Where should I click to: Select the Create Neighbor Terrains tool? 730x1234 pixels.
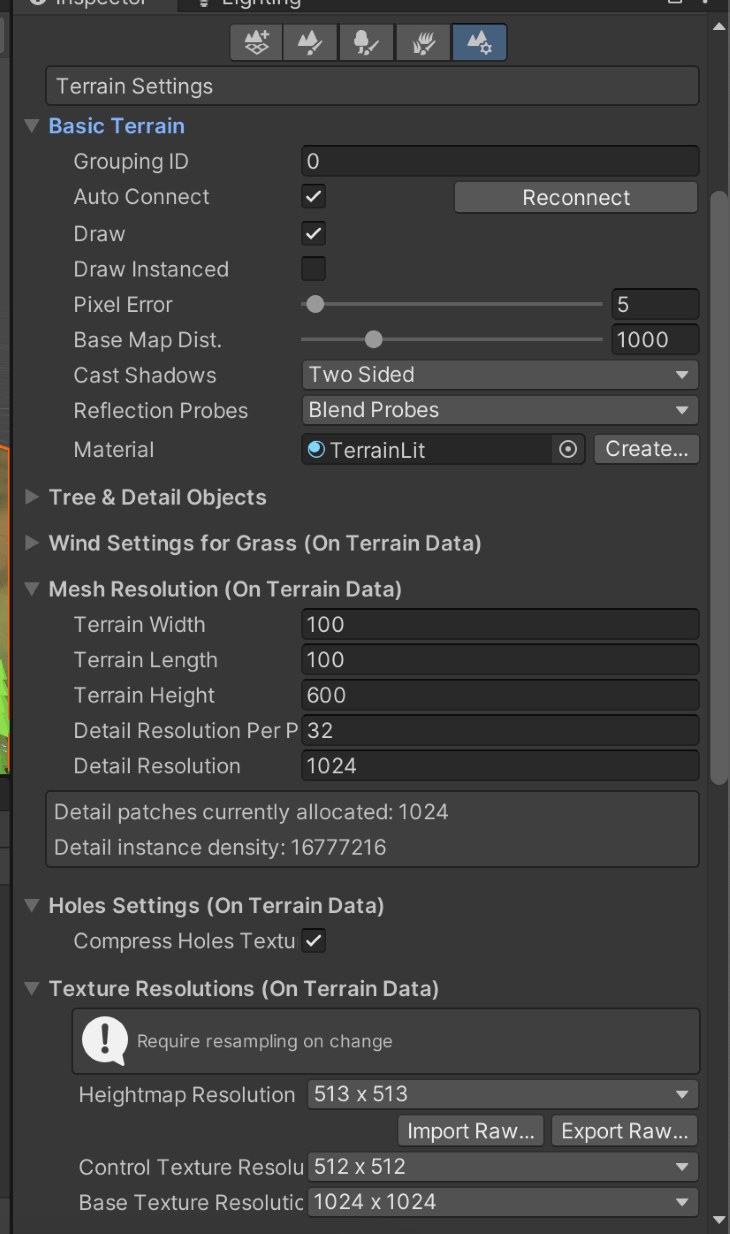(256, 43)
